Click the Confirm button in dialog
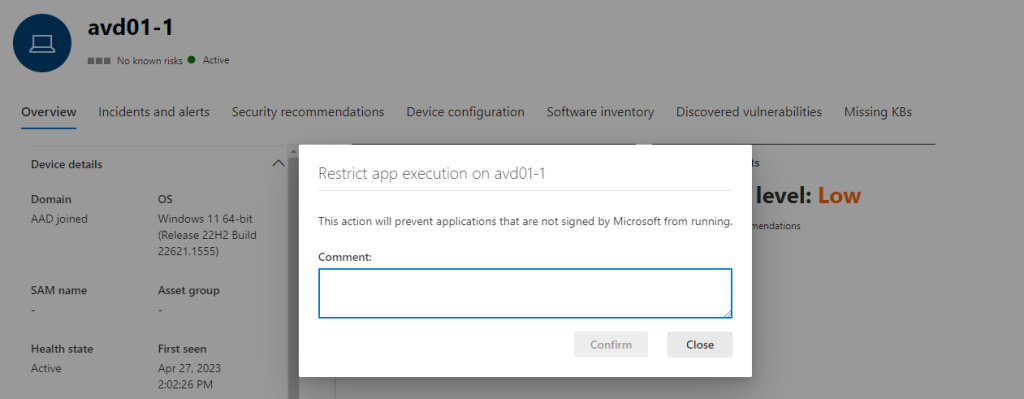Image resolution: width=1024 pixels, height=399 pixels. tap(611, 344)
